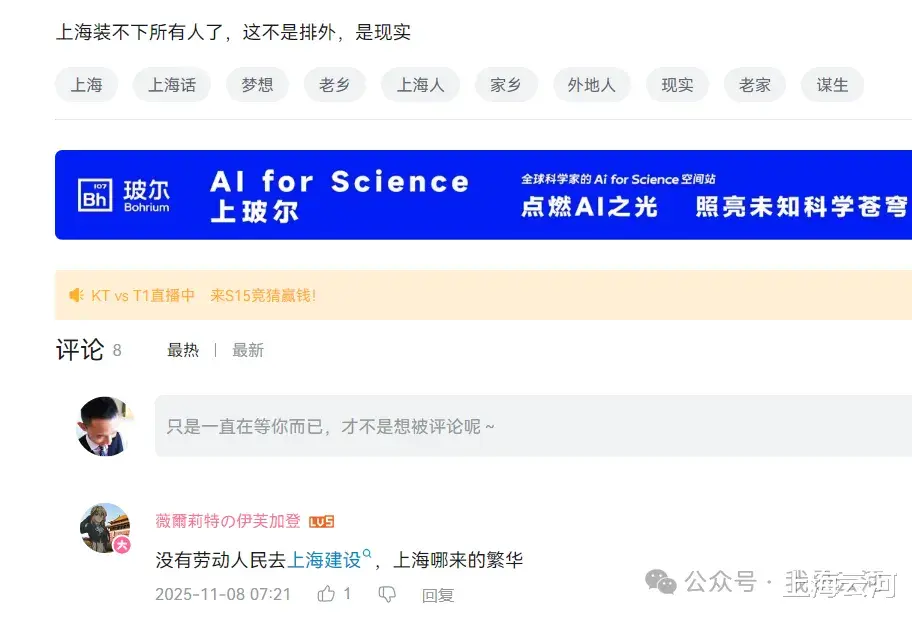This screenshot has width=912, height=617.
Task: Select the 梦想 tag
Action: tap(257, 85)
